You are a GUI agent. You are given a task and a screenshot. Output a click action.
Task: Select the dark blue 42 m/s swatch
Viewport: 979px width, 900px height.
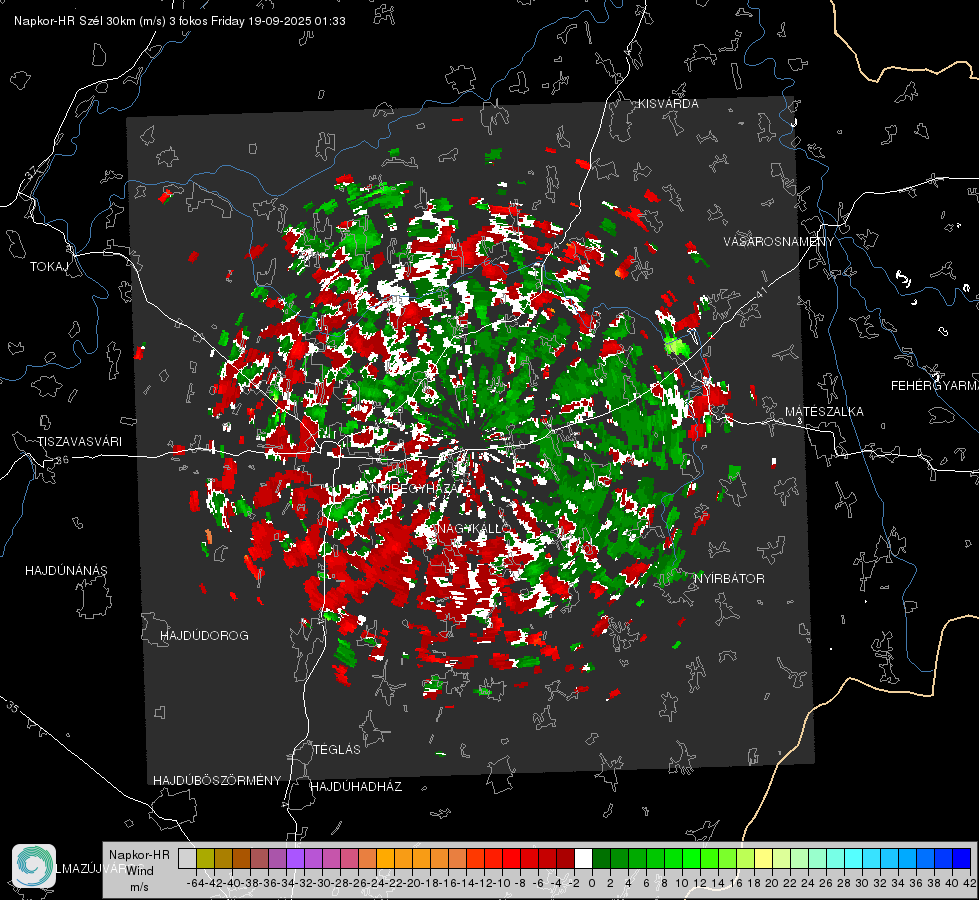click(x=961, y=859)
